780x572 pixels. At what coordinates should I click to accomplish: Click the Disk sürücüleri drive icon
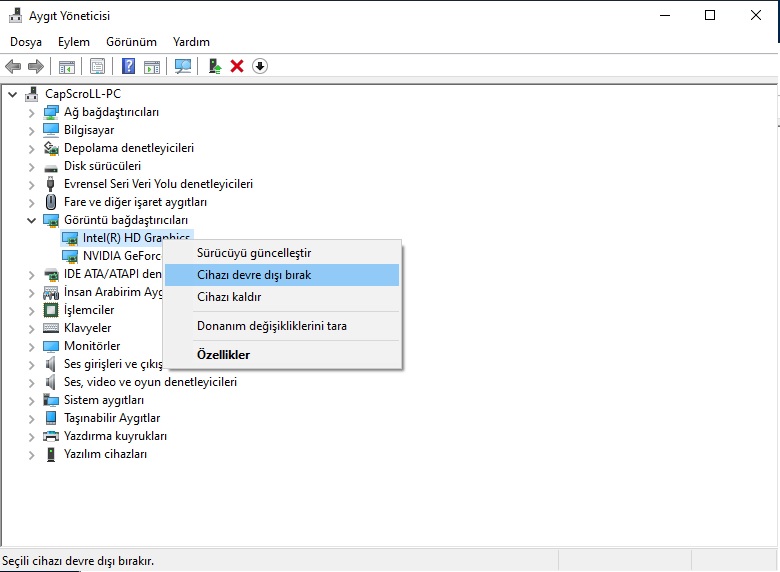51,167
